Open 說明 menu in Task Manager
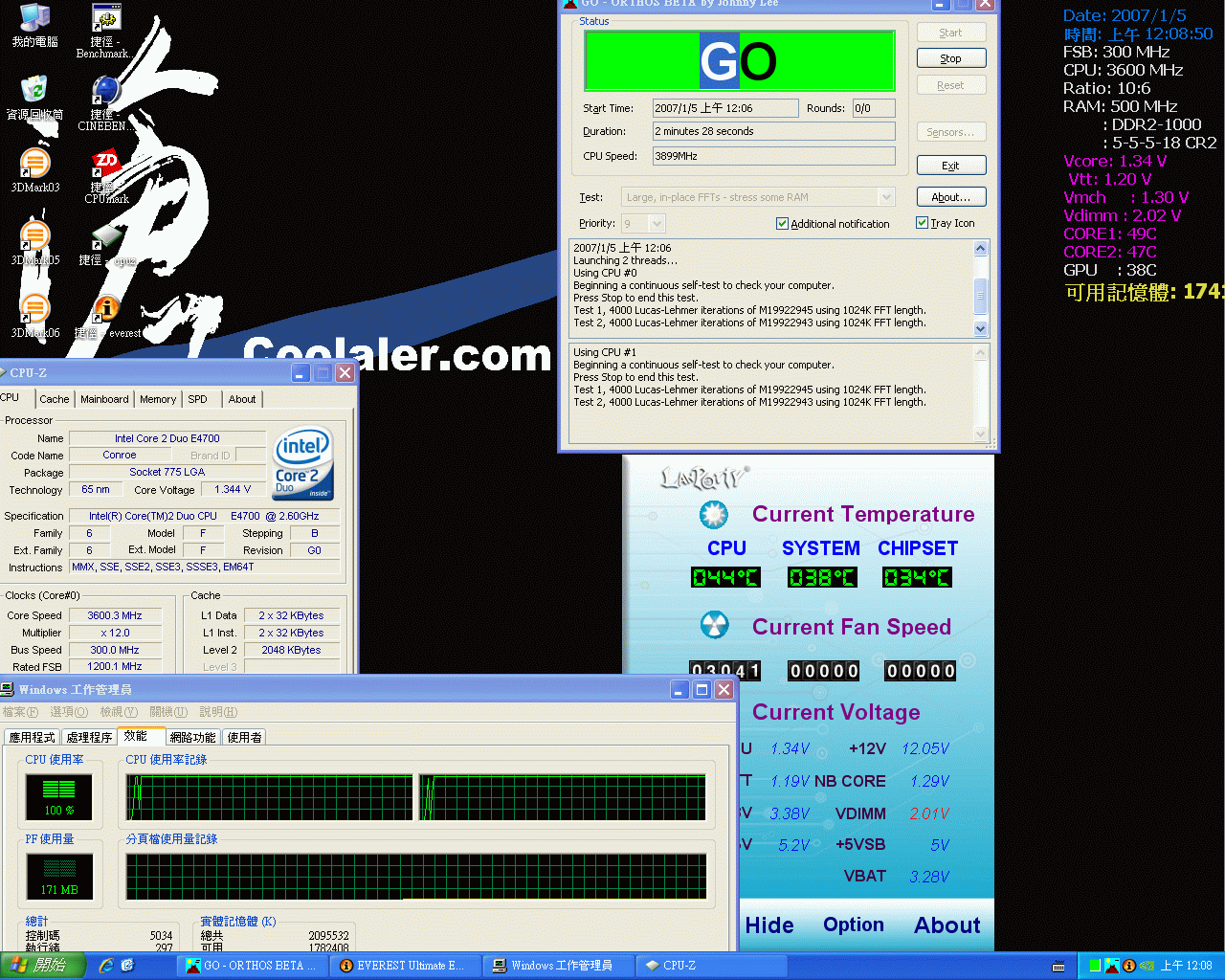This screenshot has height=980, width=1225. click(x=218, y=712)
